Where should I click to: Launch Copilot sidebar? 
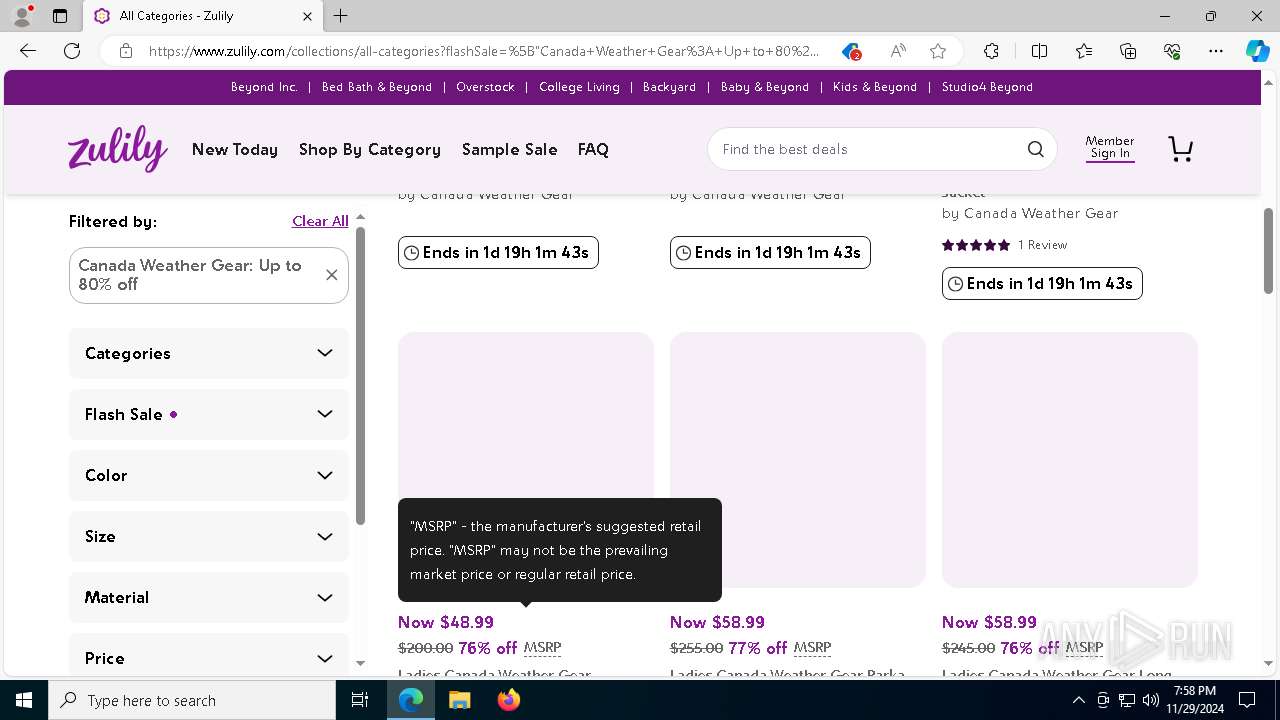click(1257, 51)
